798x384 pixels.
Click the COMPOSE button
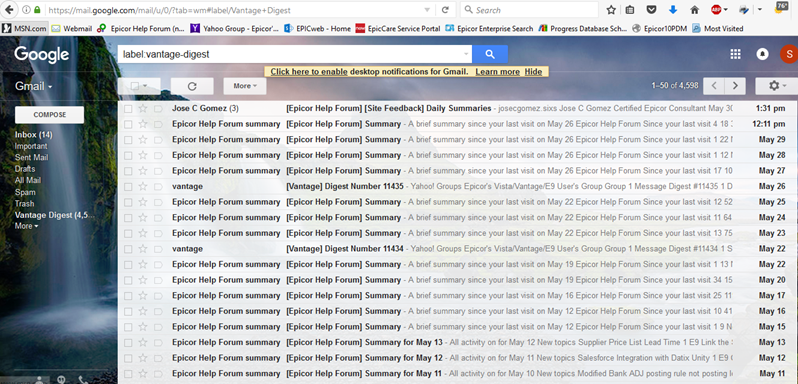(49, 115)
